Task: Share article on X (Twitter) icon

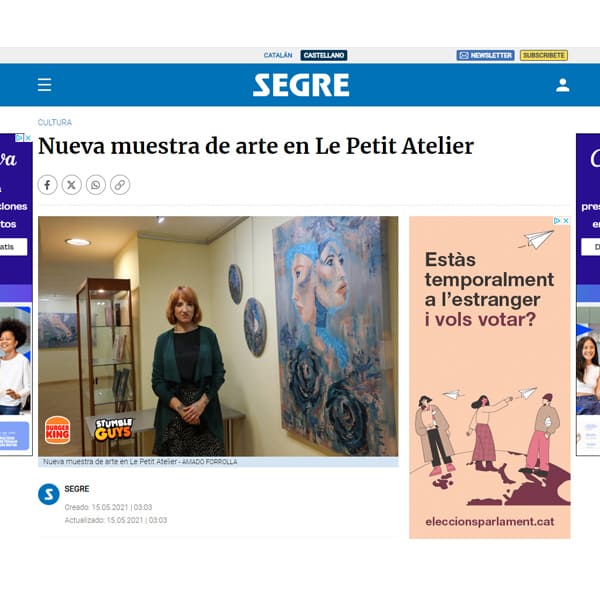Action: click(72, 185)
